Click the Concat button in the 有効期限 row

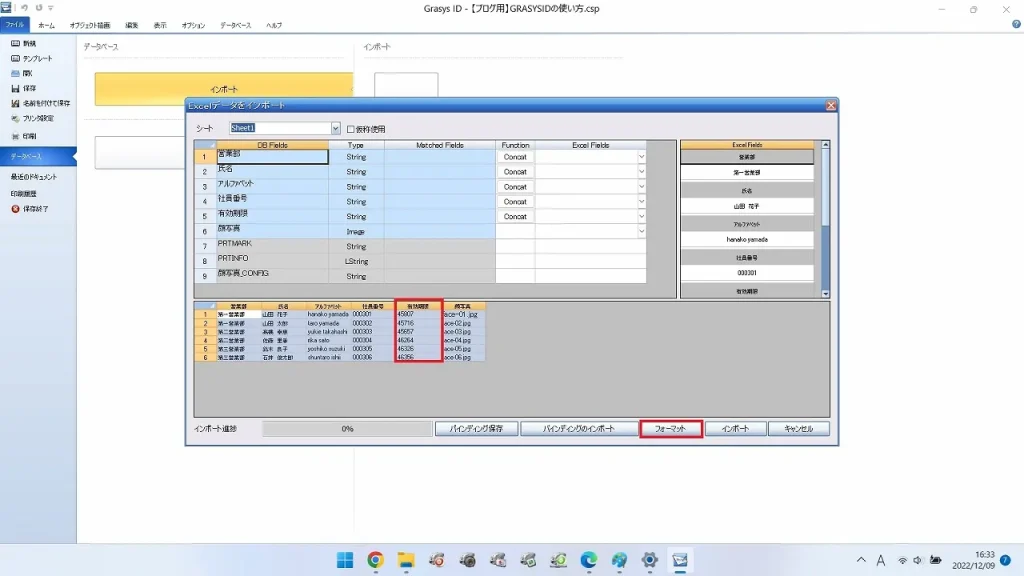tap(515, 216)
